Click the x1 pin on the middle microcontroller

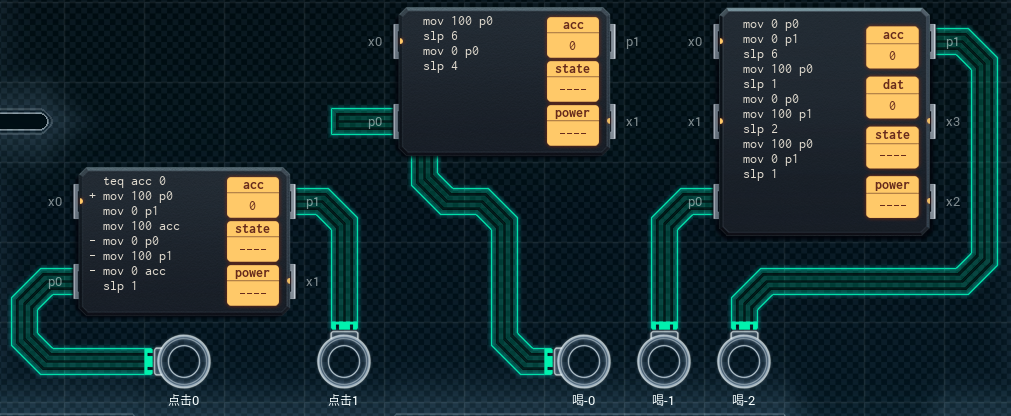click(x=613, y=122)
